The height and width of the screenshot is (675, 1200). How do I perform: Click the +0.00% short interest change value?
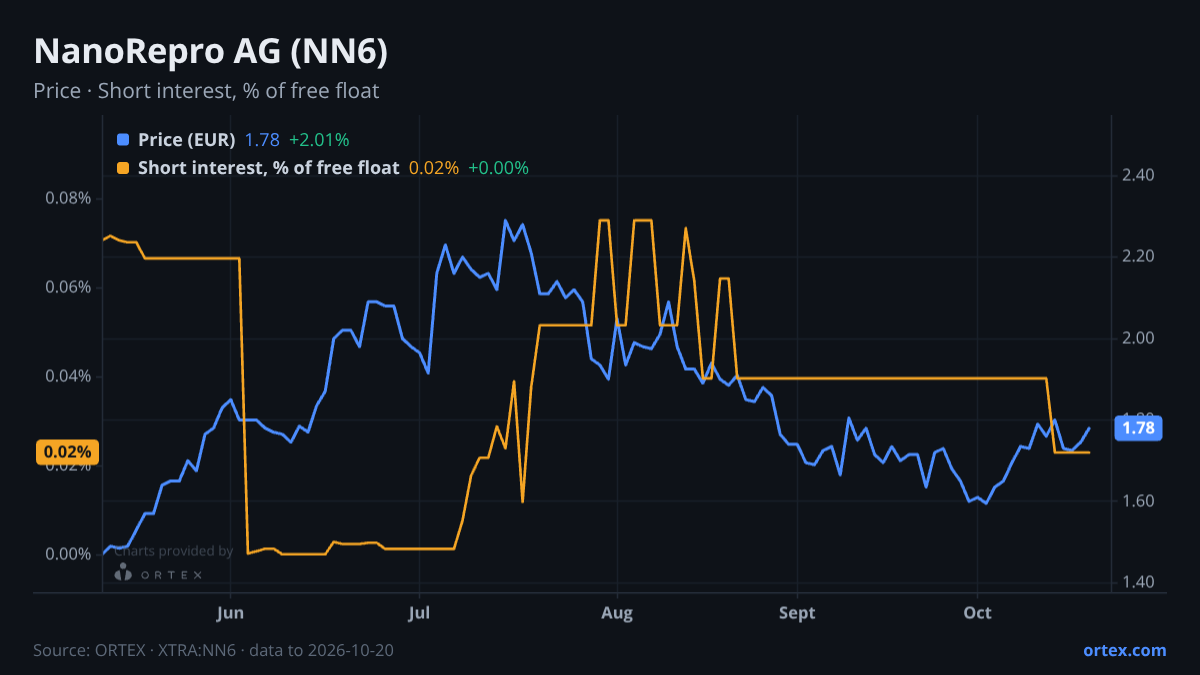point(498,168)
